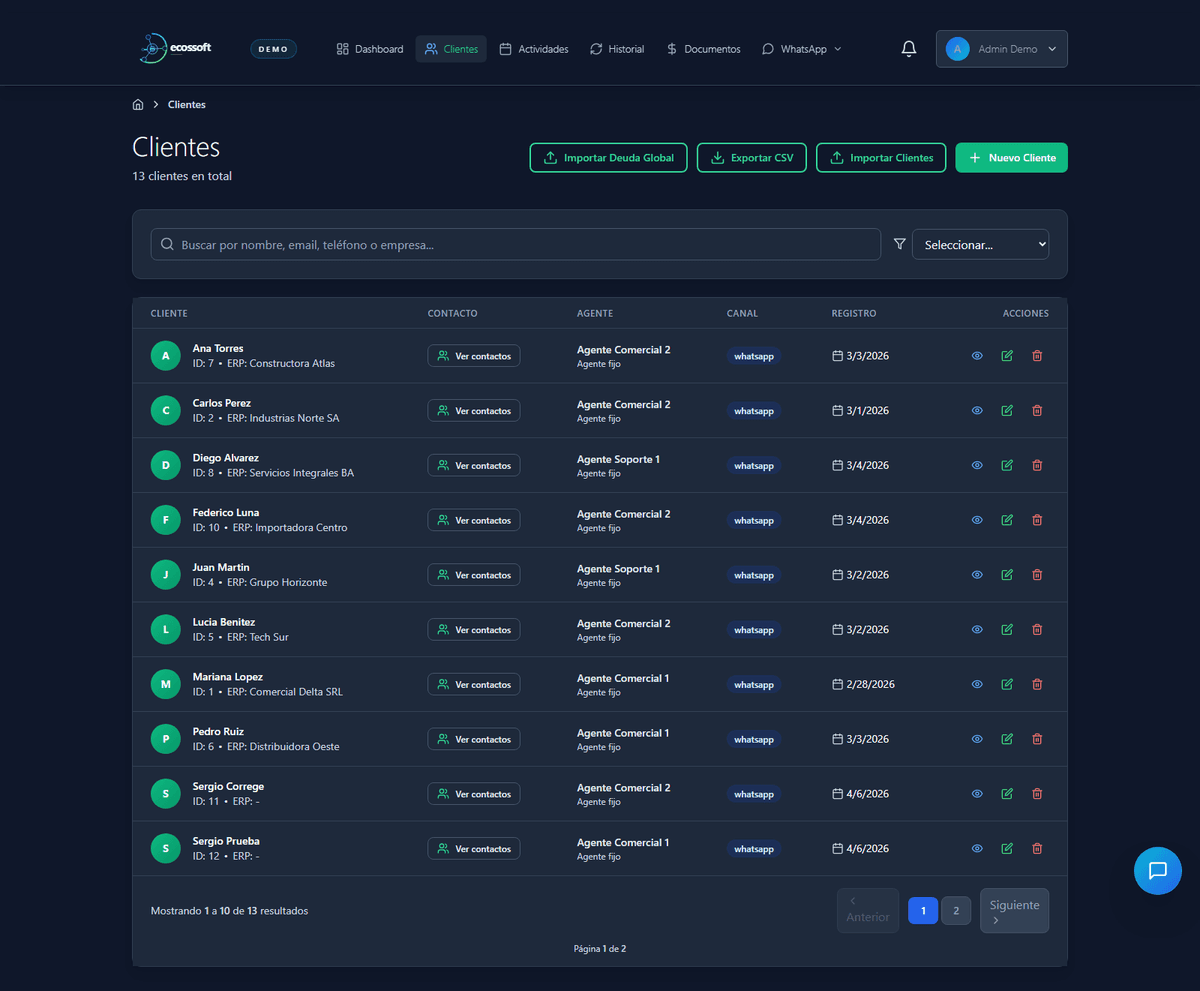Edit Diego Alvarez client
Screen dimensions: 1200x991
pos(1007,465)
